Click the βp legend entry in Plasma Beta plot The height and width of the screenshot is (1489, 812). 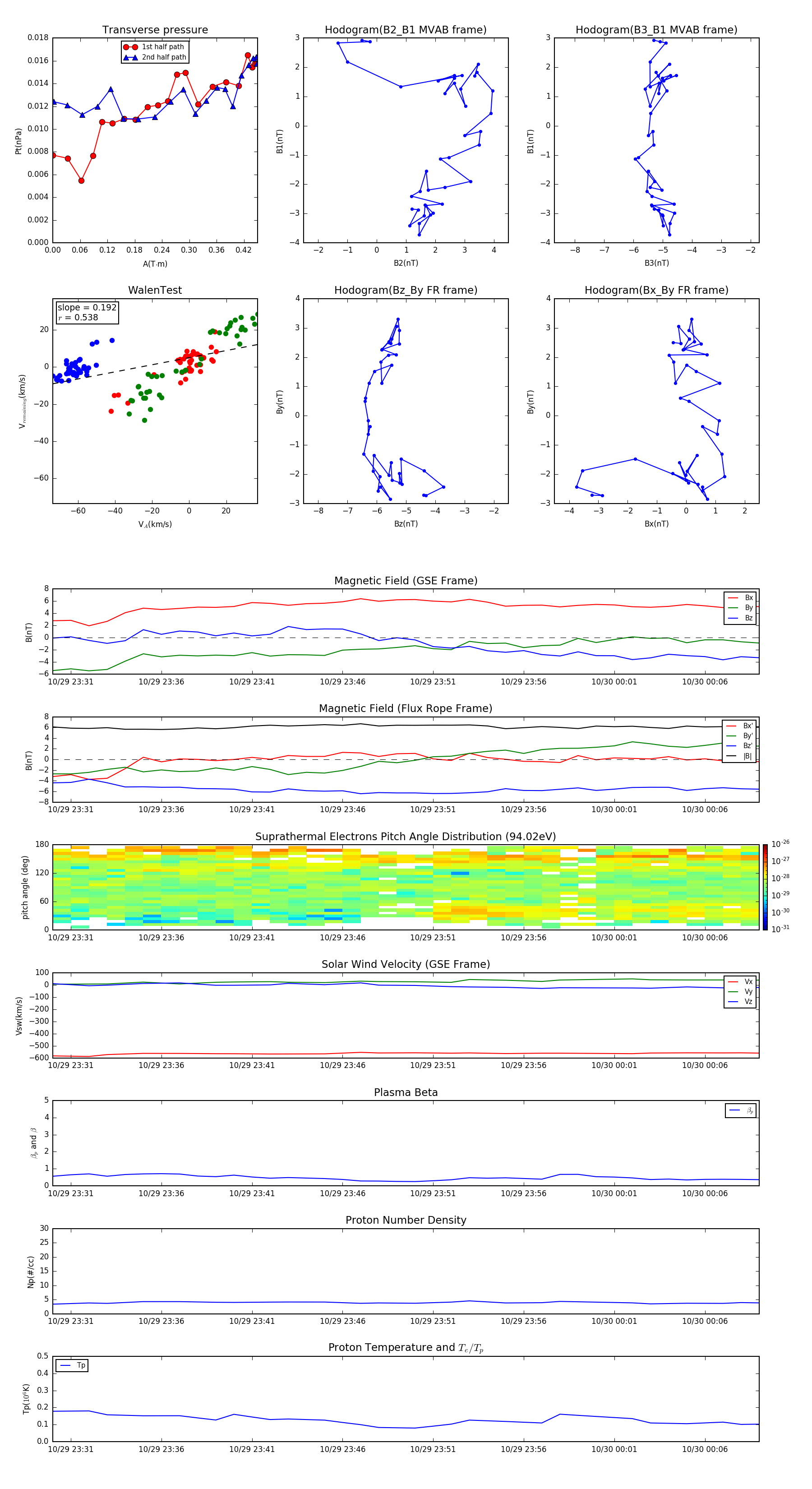tap(741, 1110)
